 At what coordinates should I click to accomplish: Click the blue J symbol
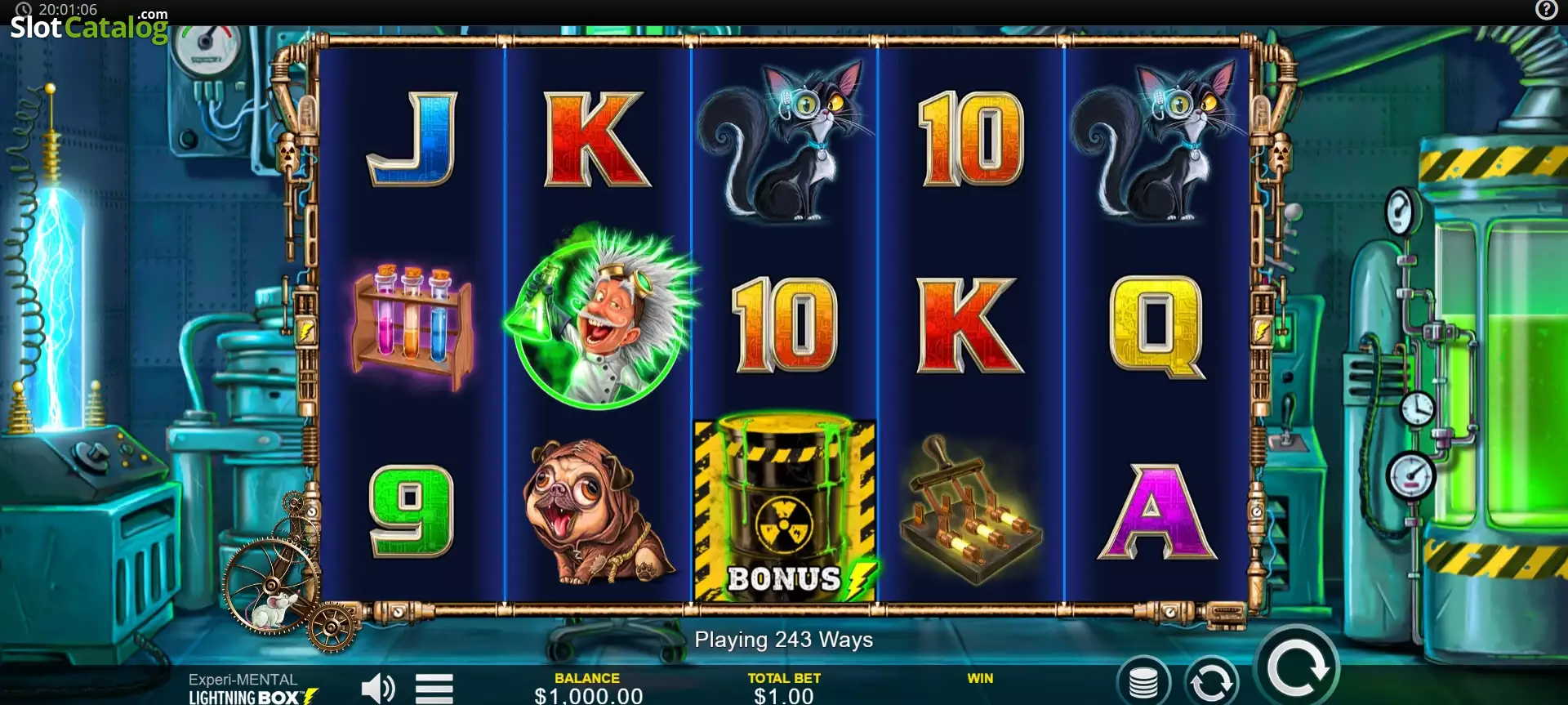(x=412, y=139)
